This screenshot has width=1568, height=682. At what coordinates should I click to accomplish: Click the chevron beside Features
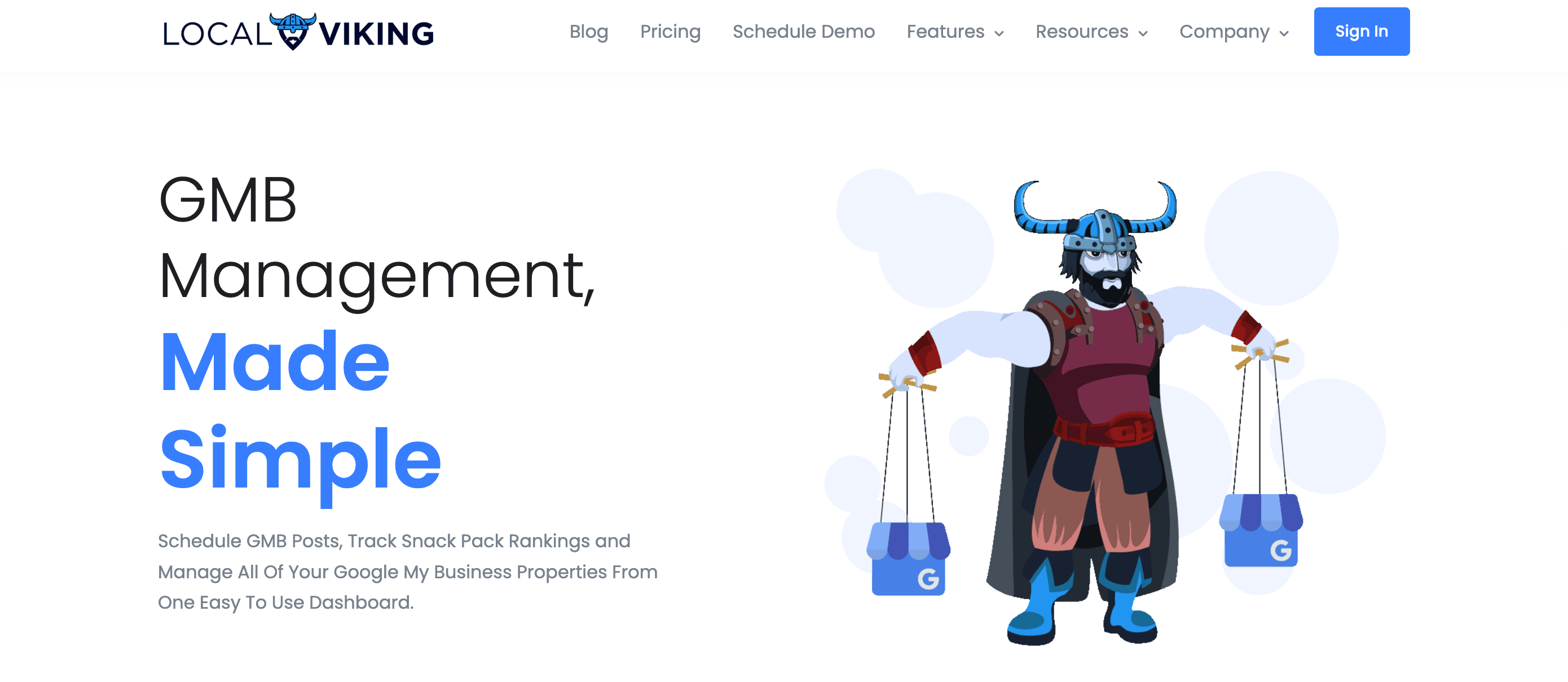(x=999, y=33)
